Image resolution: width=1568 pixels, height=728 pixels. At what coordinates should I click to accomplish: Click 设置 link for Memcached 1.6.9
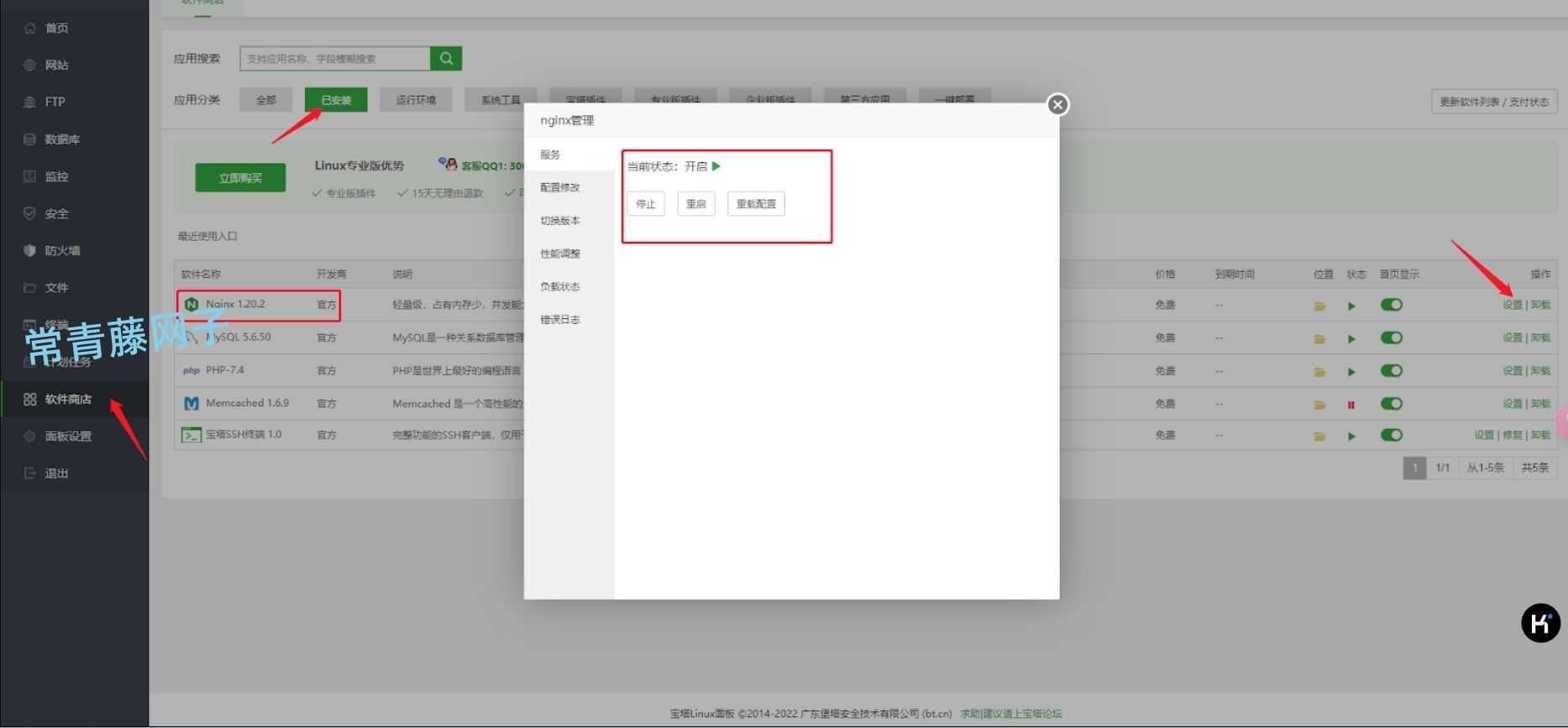pos(1512,404)
